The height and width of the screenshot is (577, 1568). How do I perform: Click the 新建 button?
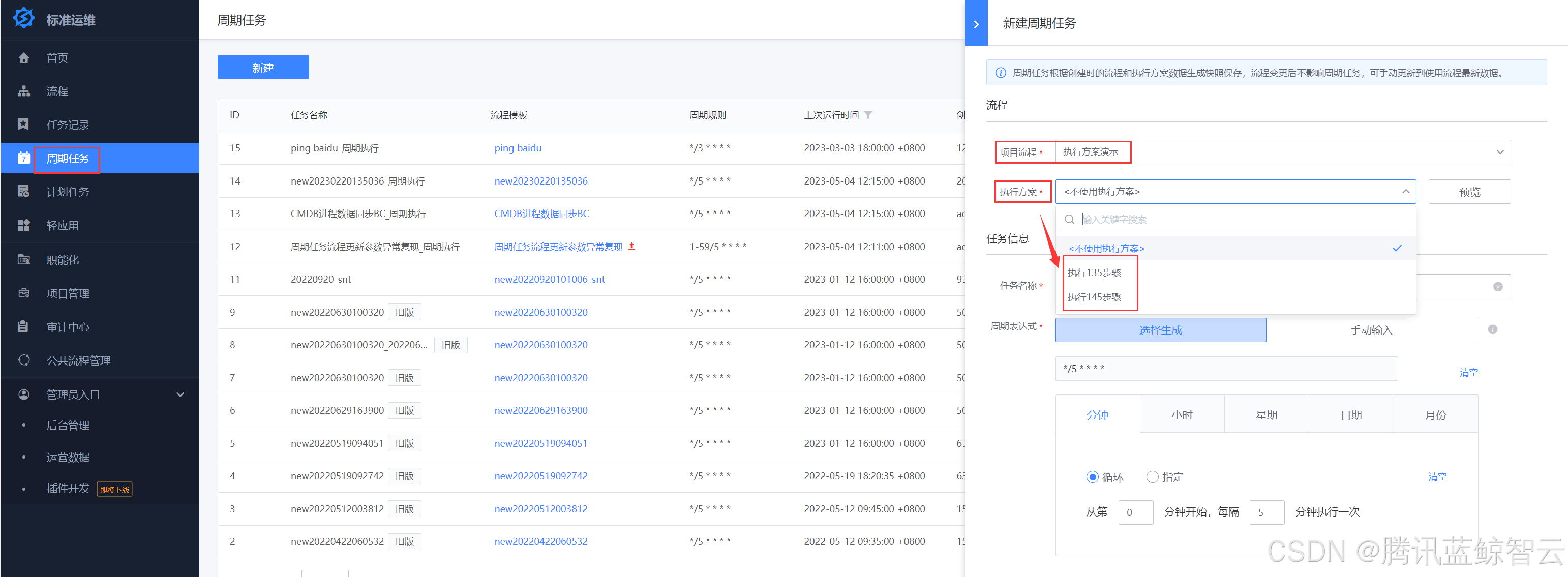click(263, 68)
